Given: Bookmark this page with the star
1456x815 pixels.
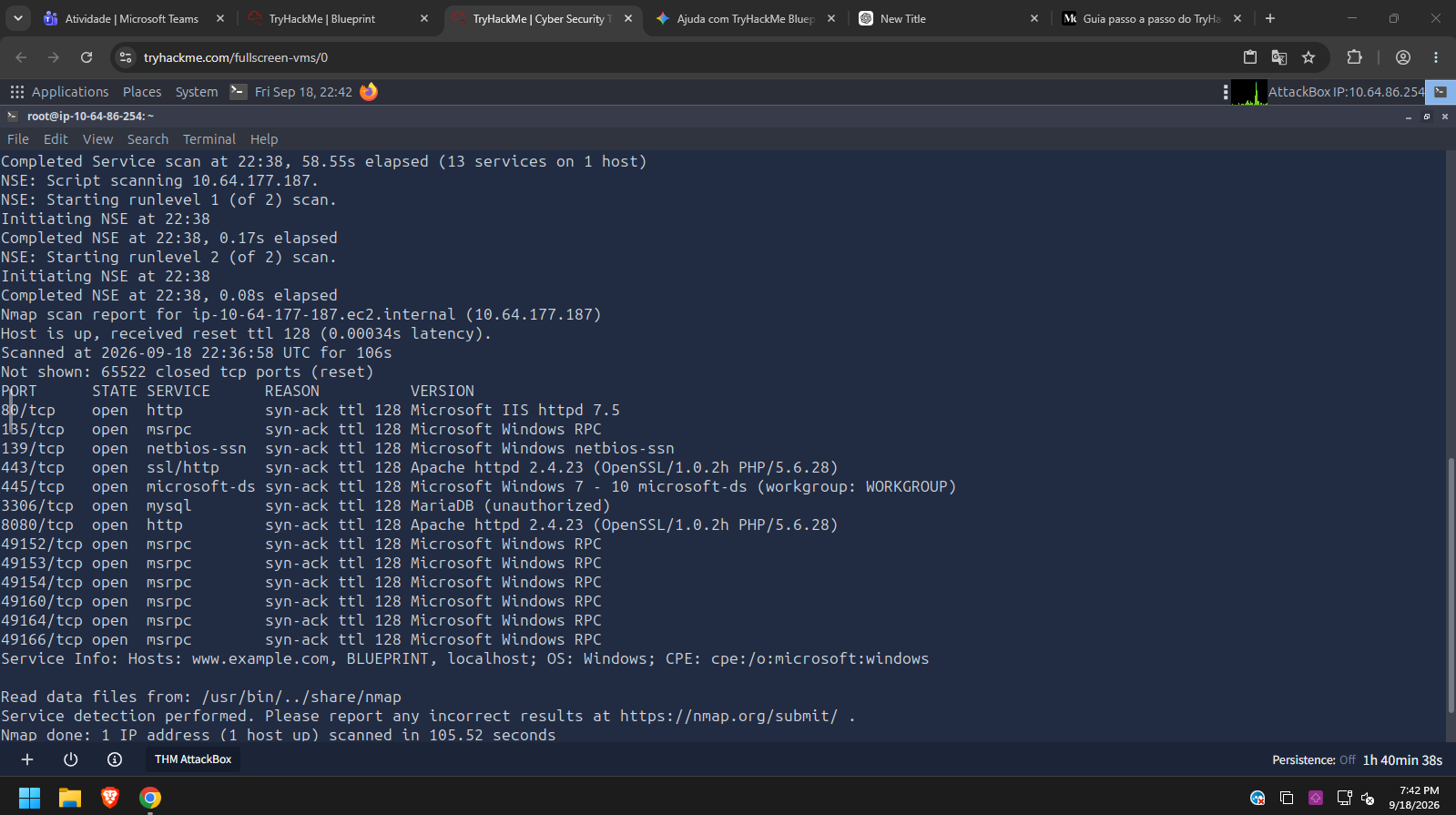Looking at the screenshot, I should click(x=1308, y=57).
